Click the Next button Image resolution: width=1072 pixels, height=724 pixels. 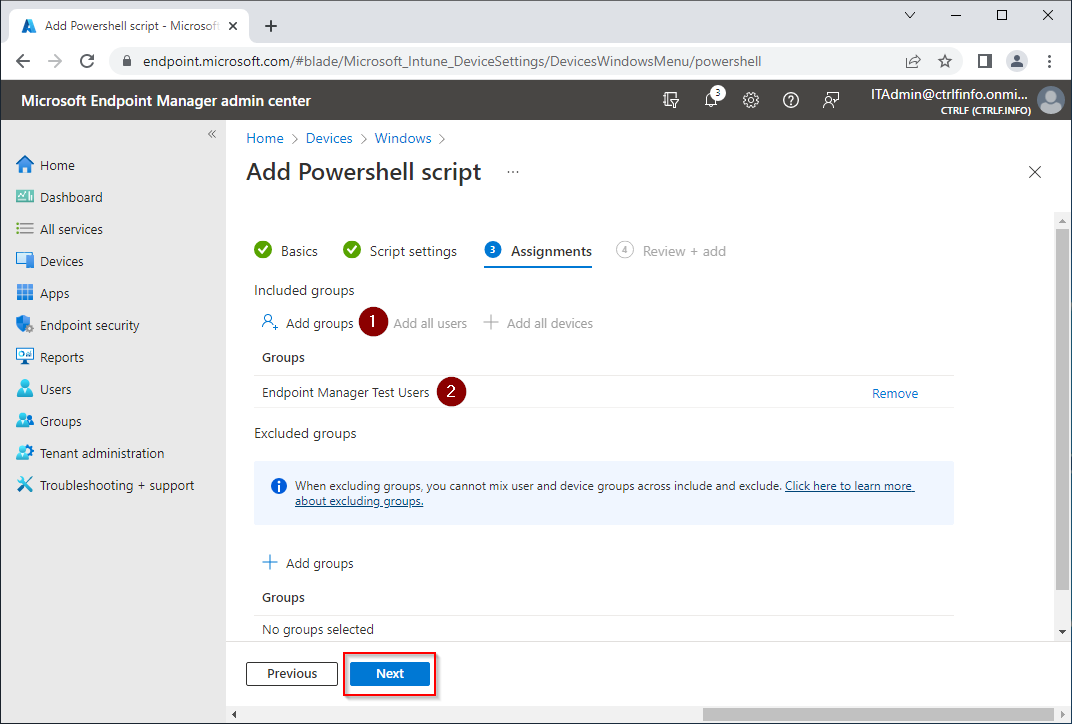[390, 674]
